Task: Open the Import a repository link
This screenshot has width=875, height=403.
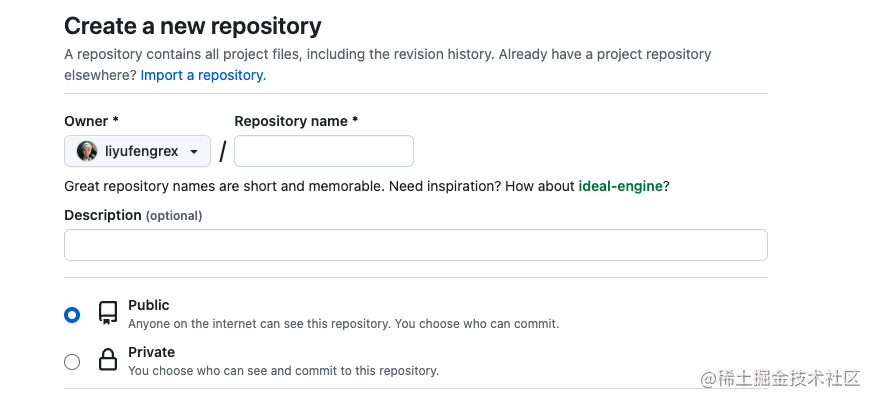Action: (x=203, y=75)
